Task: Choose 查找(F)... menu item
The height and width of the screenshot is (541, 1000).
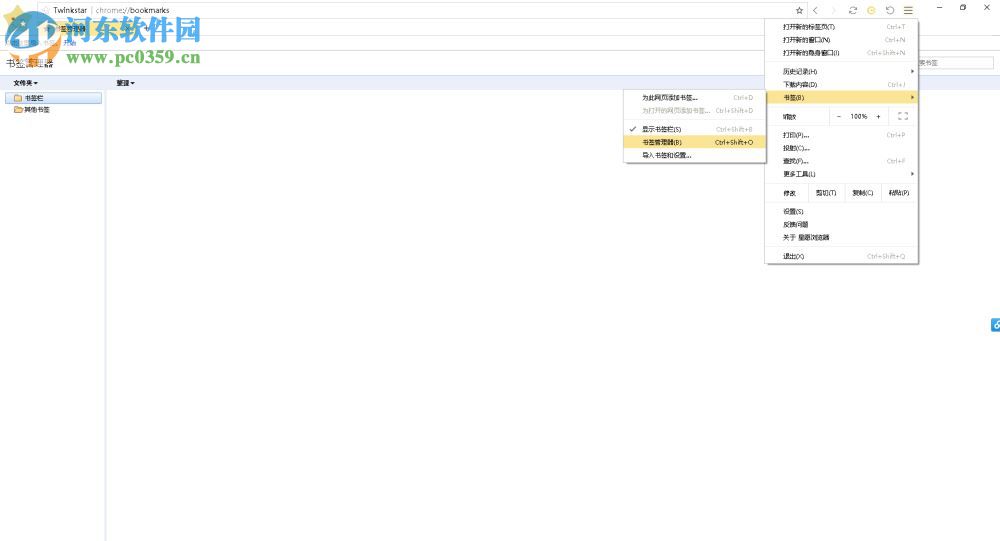Action: click(x=841, y=161)
